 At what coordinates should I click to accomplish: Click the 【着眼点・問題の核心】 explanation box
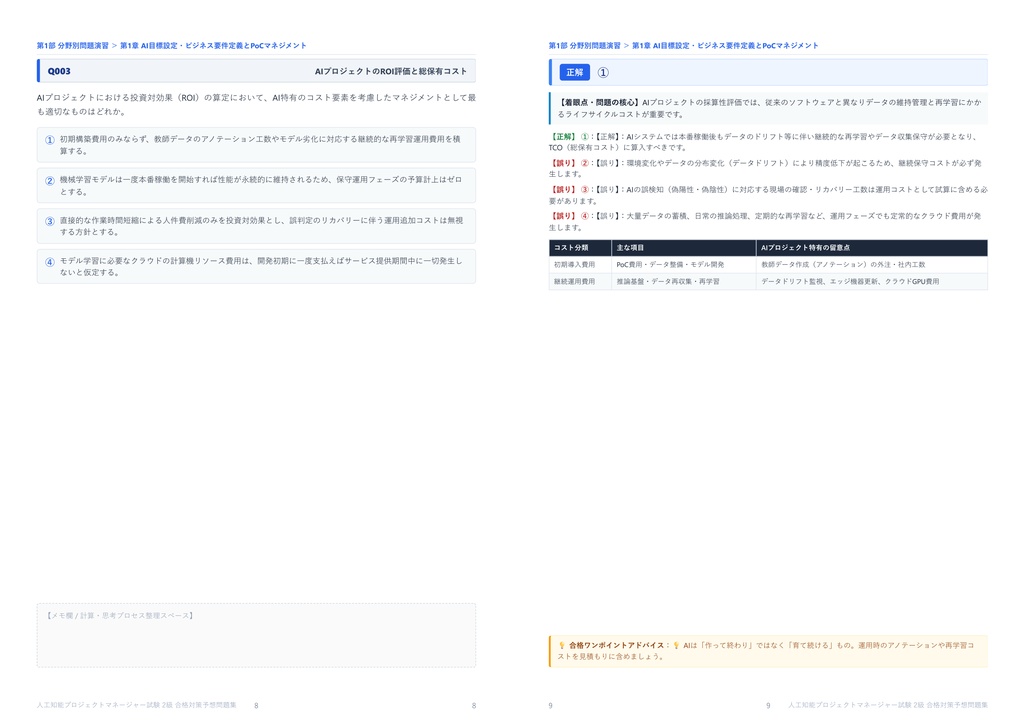pyautogui.click(x=768, y=108)
